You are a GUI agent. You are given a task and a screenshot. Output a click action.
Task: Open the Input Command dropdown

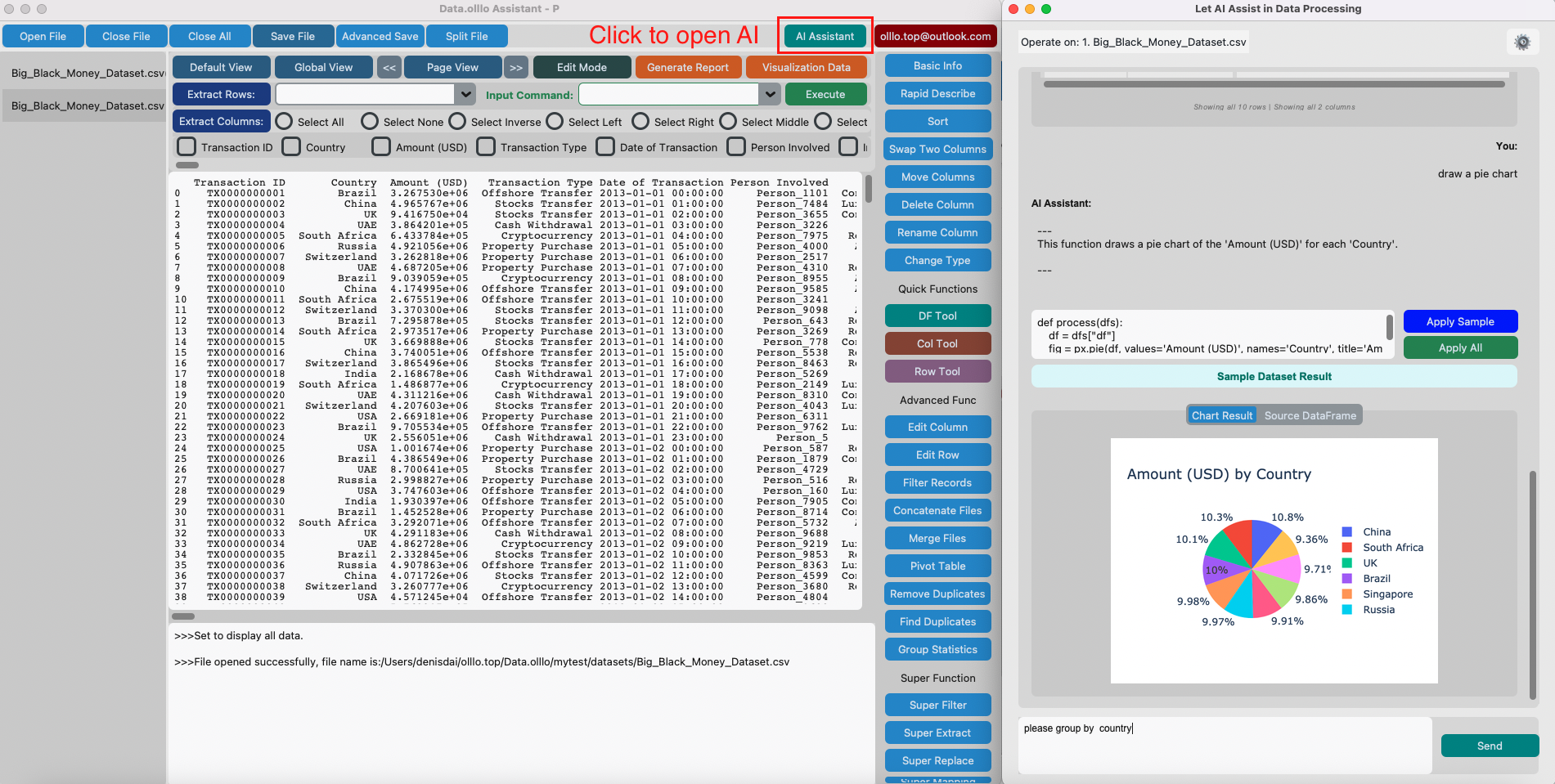pos(770,94)
